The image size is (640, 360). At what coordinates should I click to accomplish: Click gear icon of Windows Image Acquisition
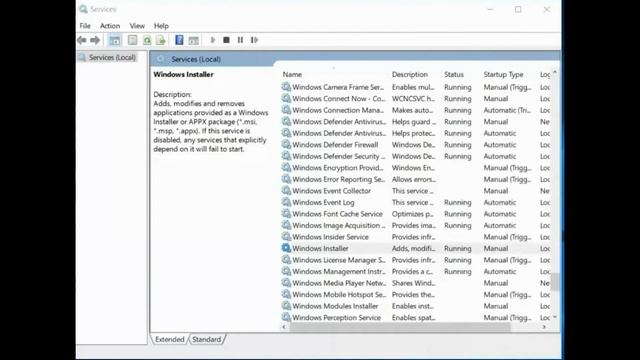pos(286,225)
